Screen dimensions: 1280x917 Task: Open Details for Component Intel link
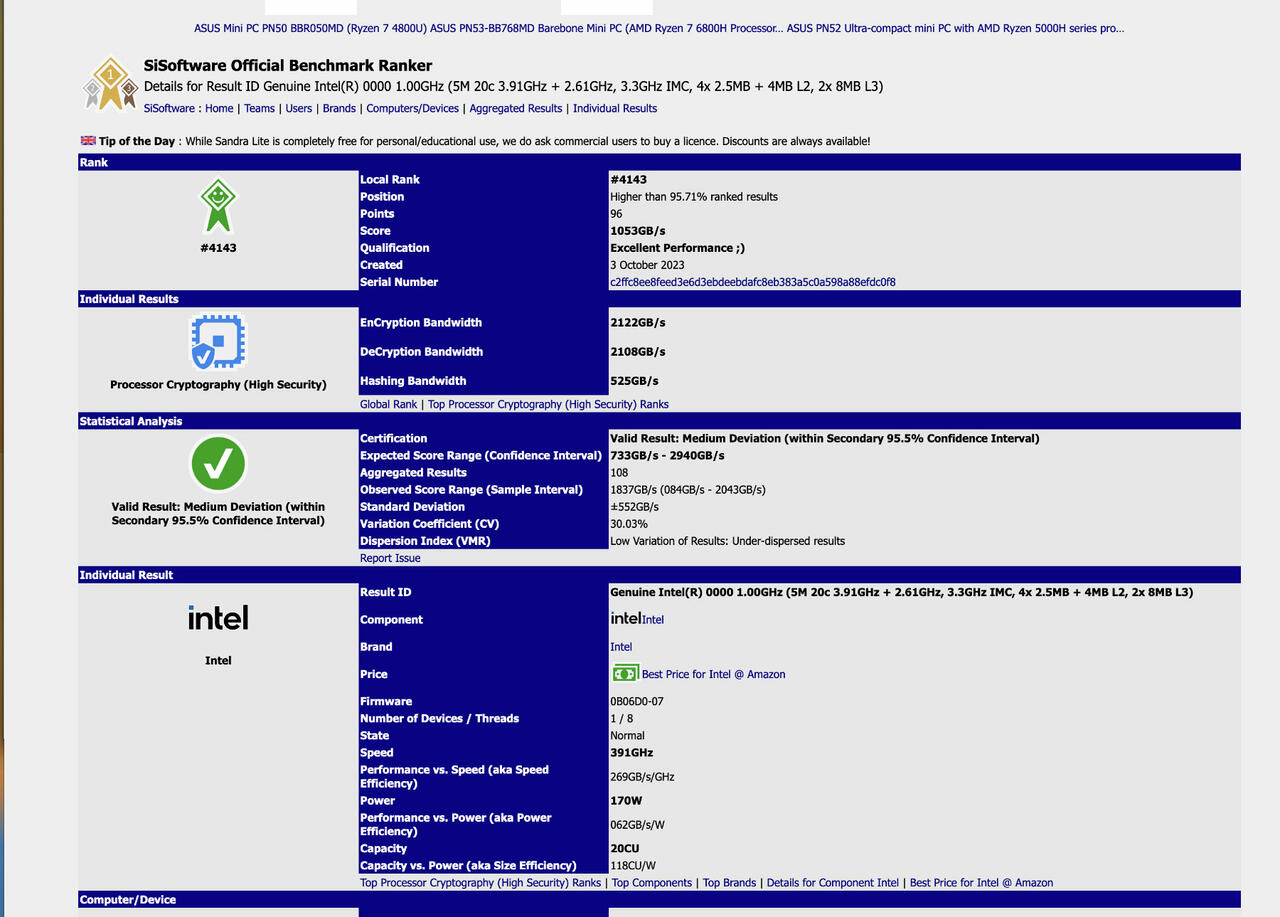pyautogui.click(x=833, y=883)
